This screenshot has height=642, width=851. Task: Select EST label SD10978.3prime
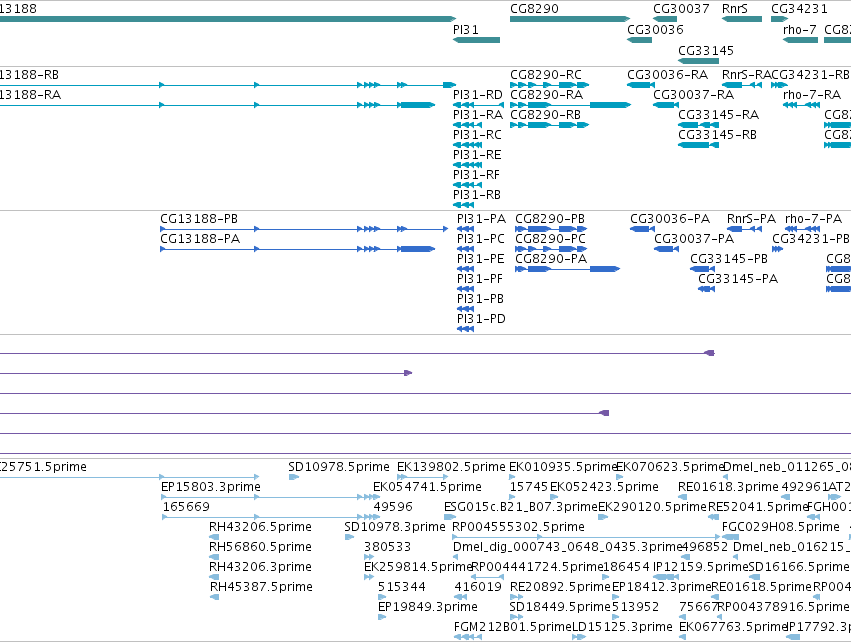[x=395, y=527]
